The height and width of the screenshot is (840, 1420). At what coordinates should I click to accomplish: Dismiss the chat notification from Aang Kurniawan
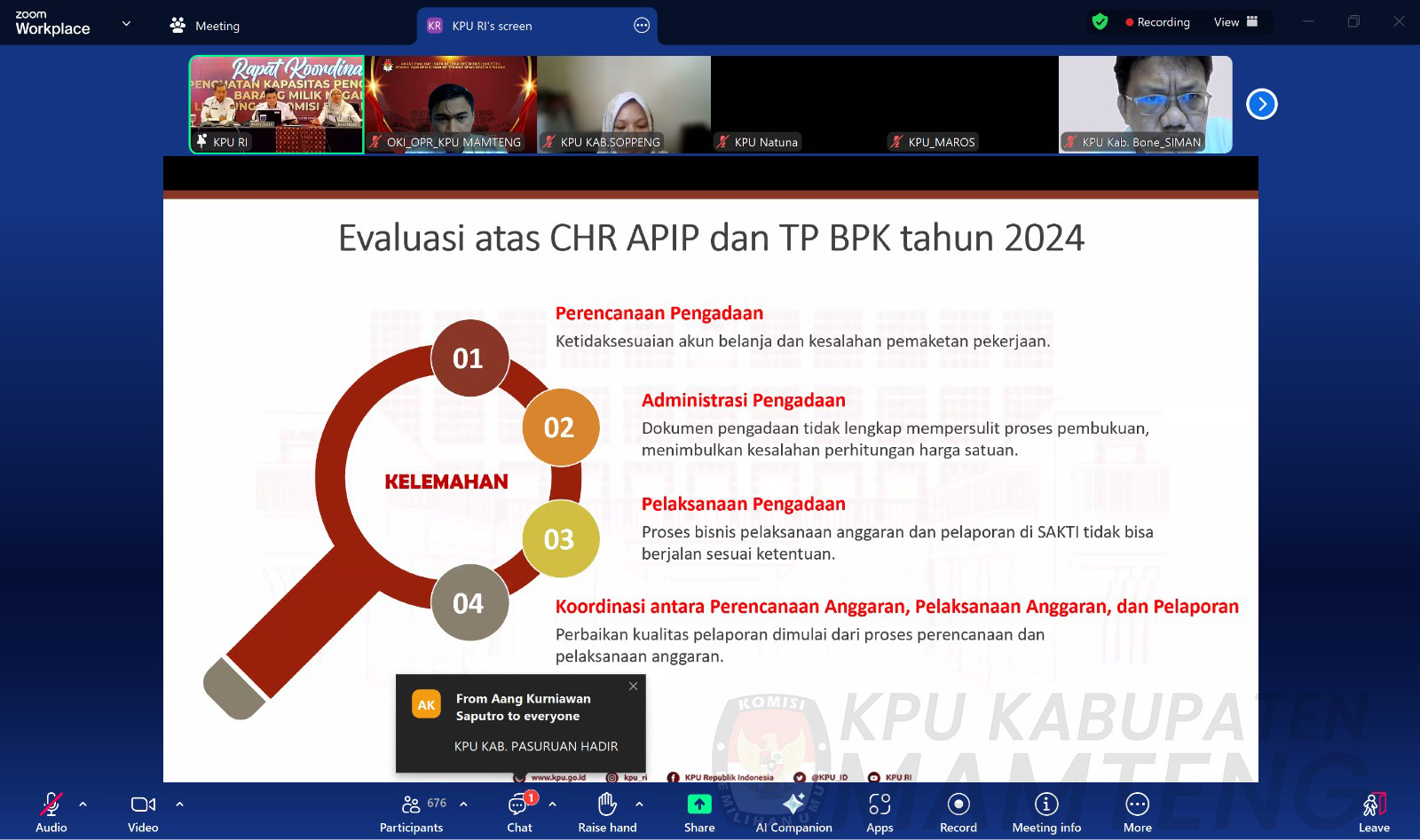coord(633,687)
